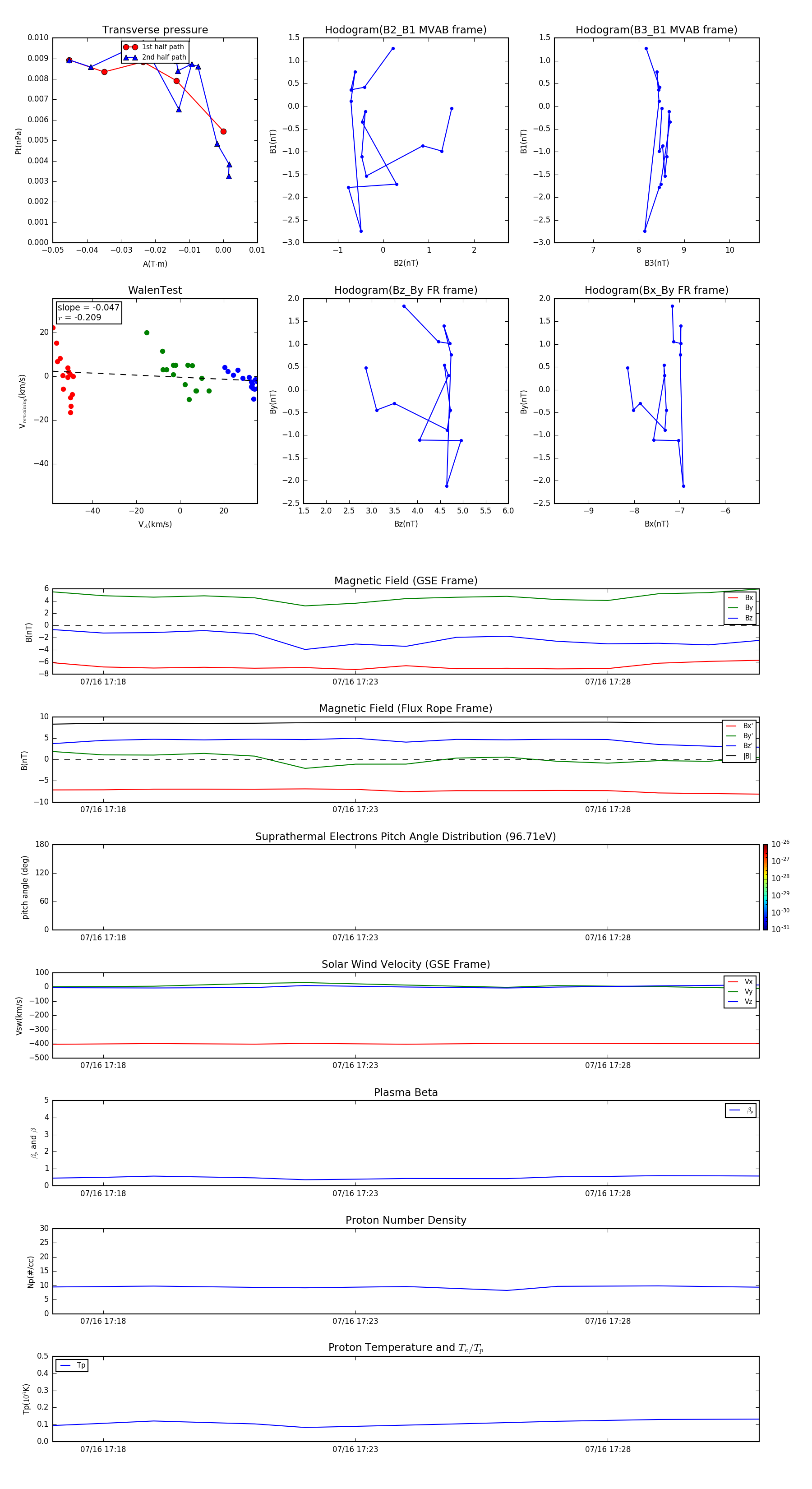Screen dimensions: 812x1489
Task: Click the "Np(#/cc)" y-axis label
Action: 31,1272
